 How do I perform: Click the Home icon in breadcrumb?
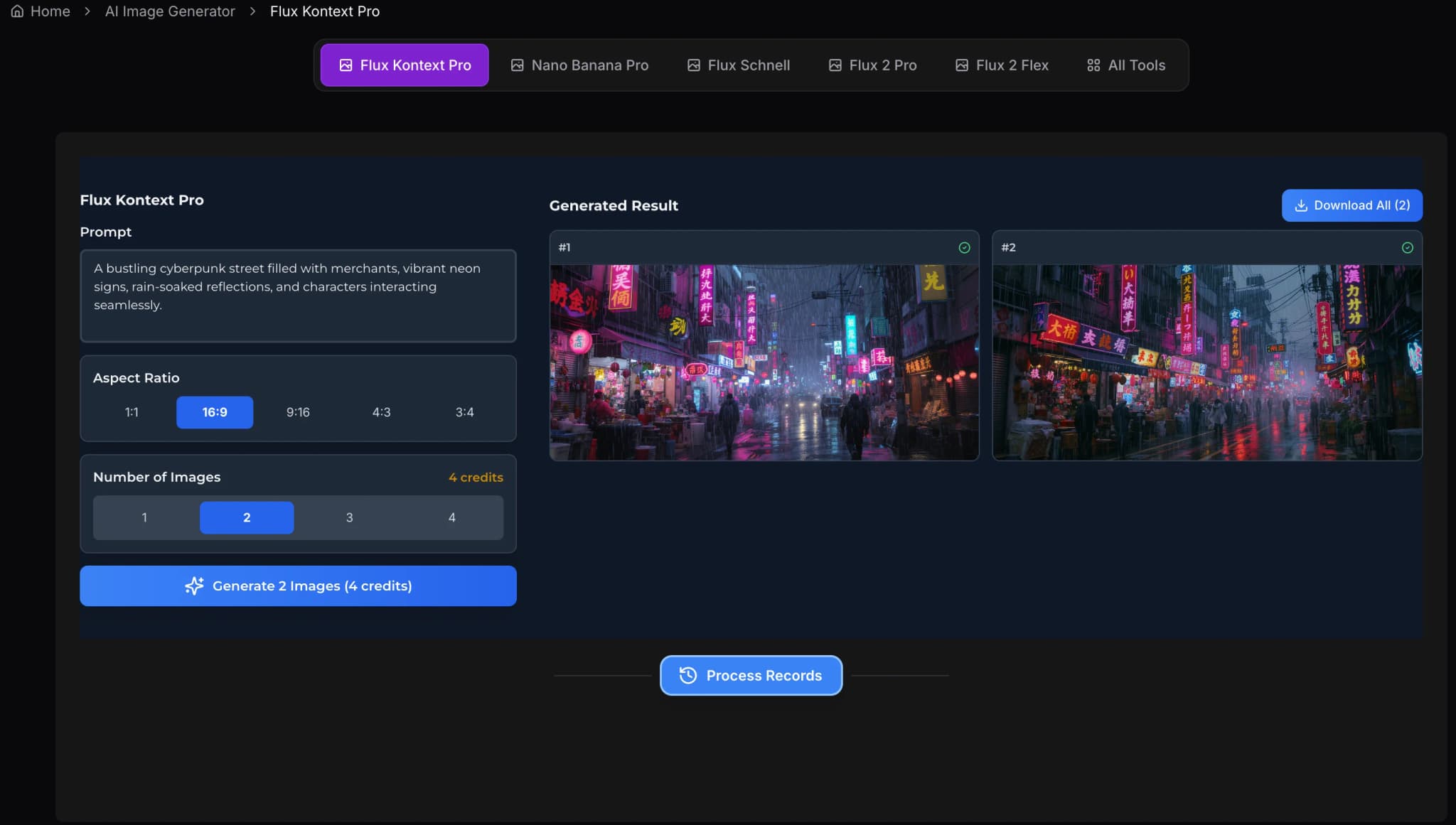(x=17, y=11)
